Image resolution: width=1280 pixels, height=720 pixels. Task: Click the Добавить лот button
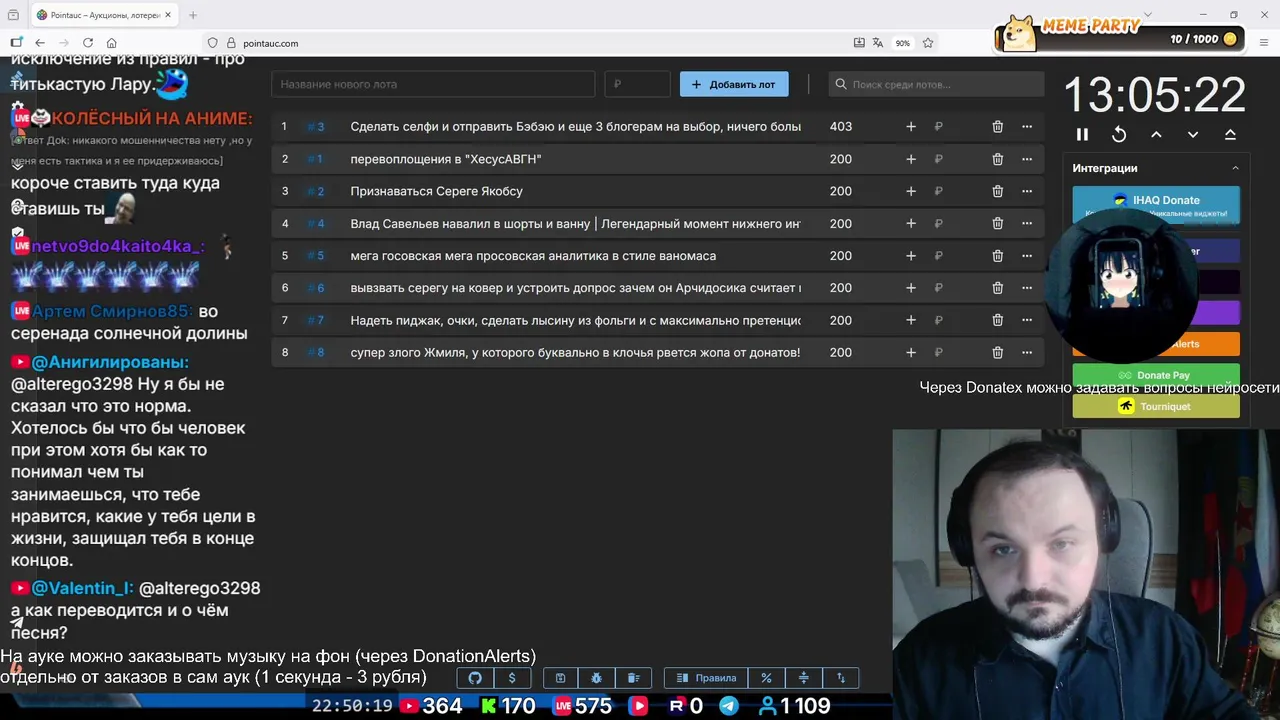click(734, 84)
